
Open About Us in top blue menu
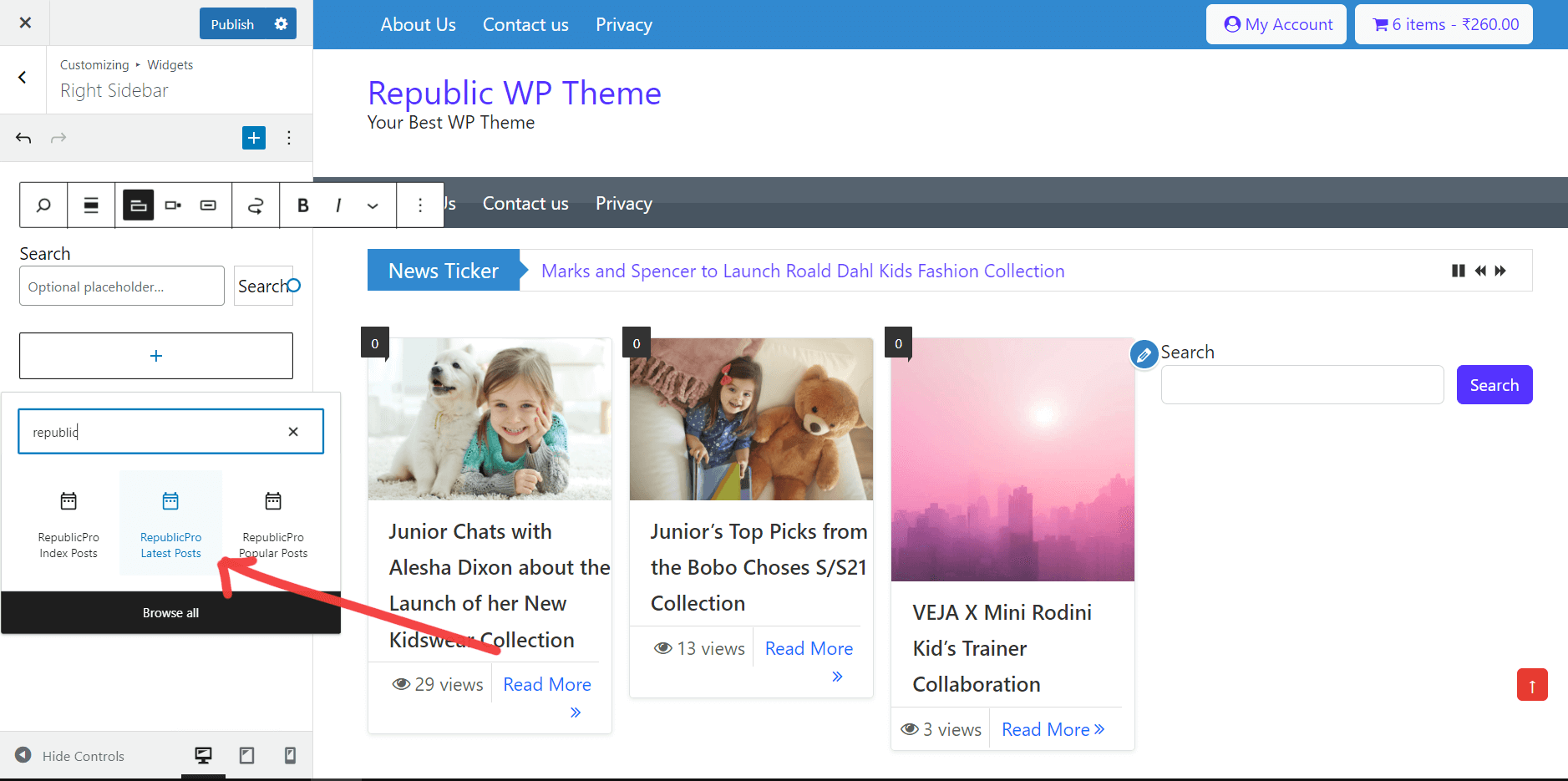(x=418, y=25)
